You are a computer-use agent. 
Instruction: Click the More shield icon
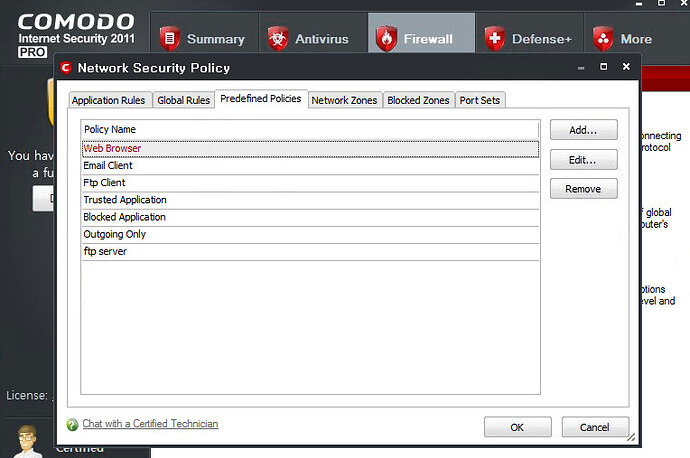click(603, 39)
